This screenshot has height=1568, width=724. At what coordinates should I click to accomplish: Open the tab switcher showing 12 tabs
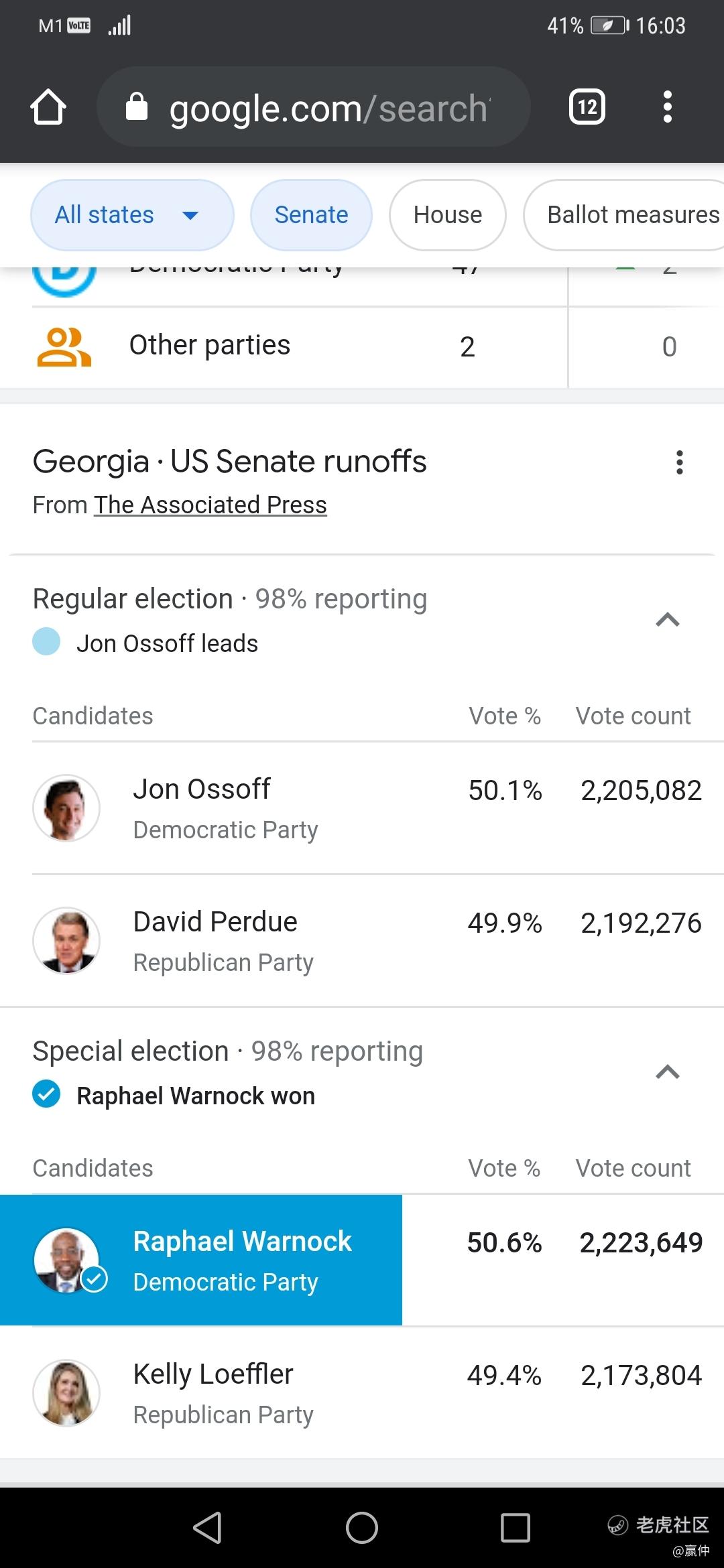point(587,107)
